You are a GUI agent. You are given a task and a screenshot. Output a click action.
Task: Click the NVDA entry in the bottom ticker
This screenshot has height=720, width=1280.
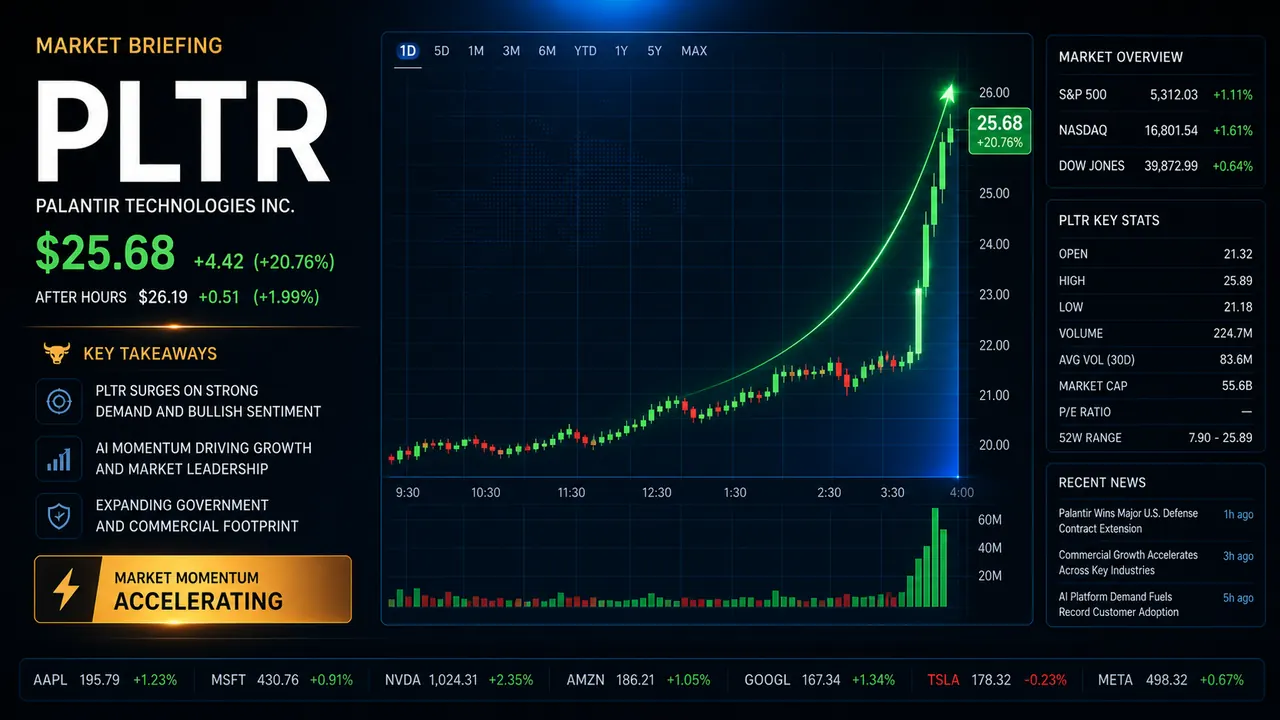460,680
